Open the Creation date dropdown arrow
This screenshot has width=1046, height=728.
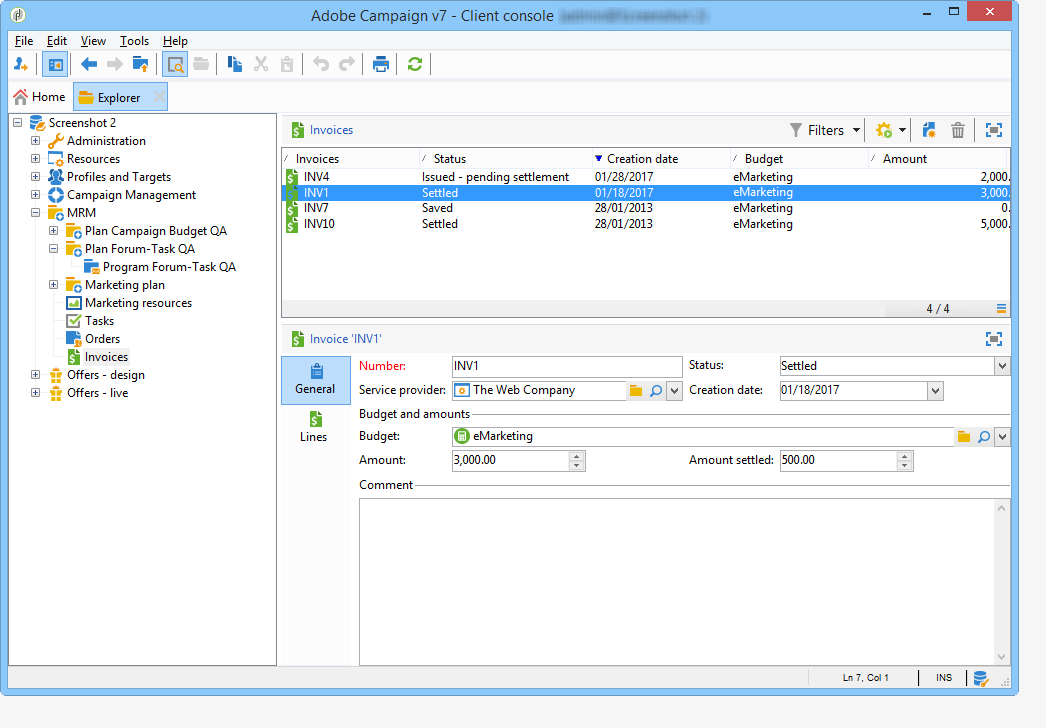[x=935, y=391]
